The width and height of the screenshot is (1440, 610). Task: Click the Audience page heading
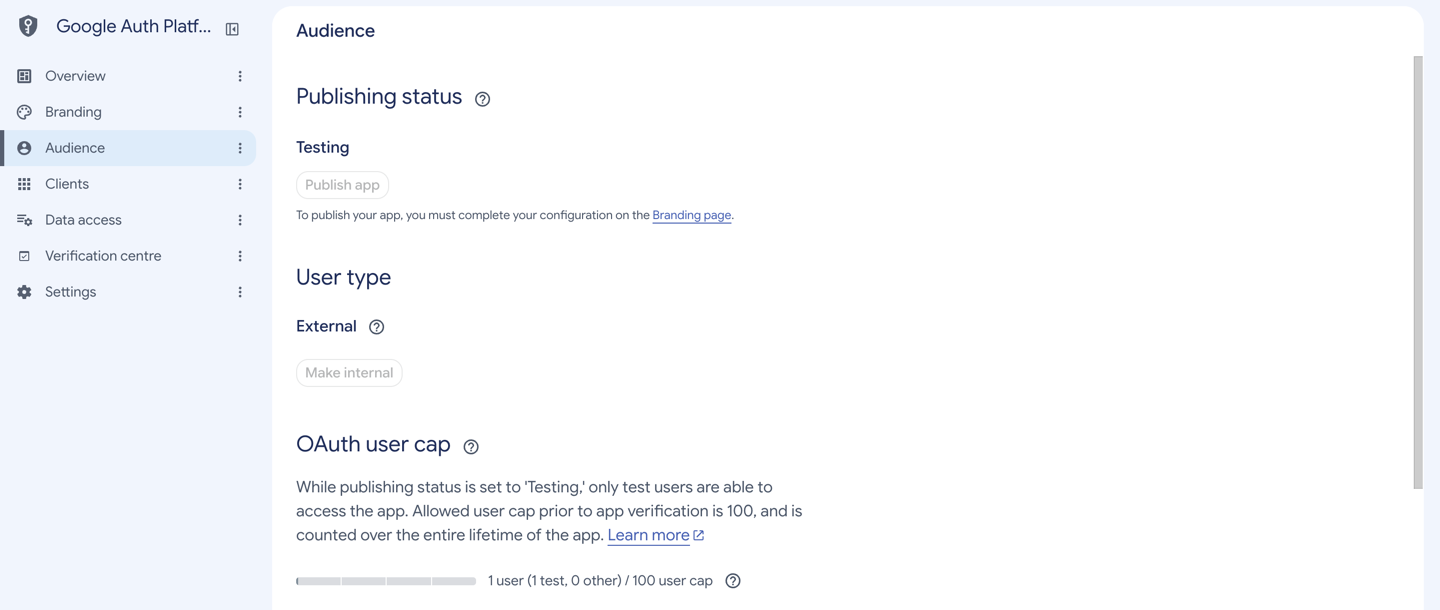[x=335, y=31]
